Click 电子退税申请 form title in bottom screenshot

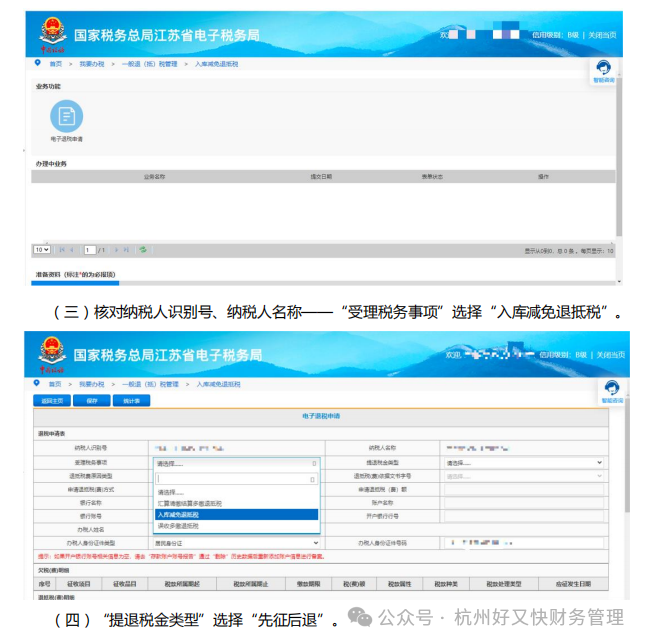321,416
